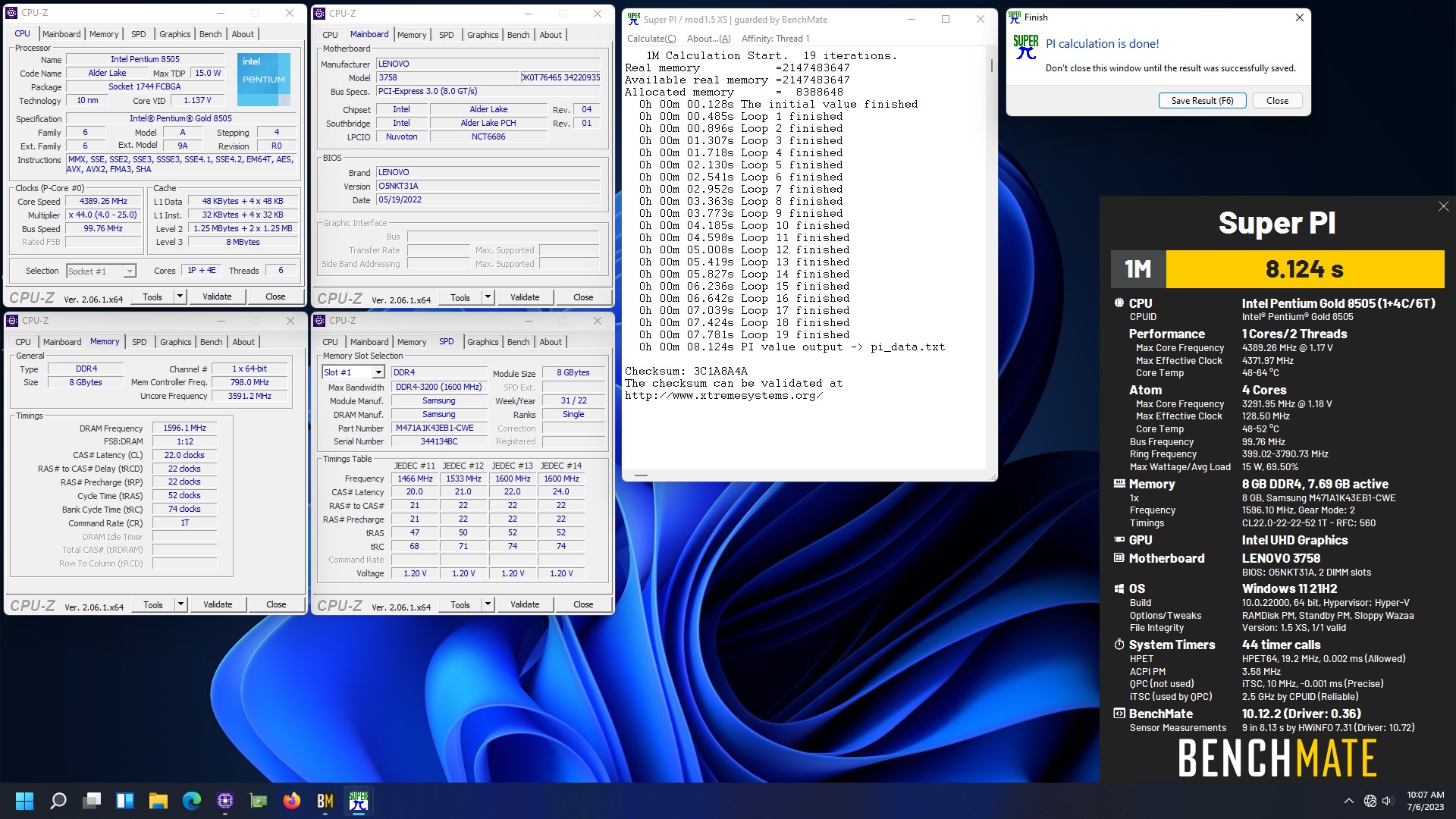The width and height of the screenshot is (1456, 819).
Task: Click BenchMate OS Windows logo icon
Action: 1119,588
